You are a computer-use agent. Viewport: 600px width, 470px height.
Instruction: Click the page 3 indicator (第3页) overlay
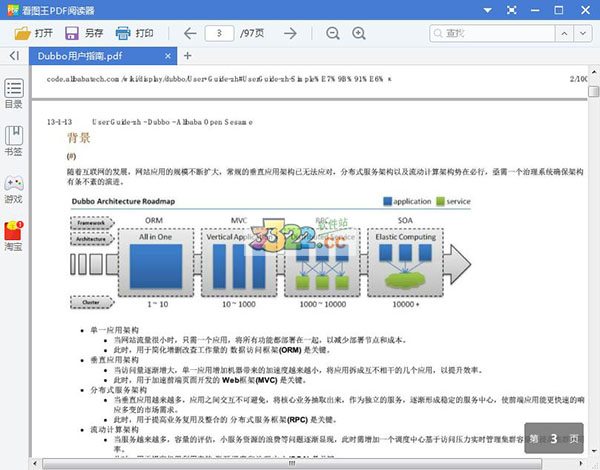[554, 438]
